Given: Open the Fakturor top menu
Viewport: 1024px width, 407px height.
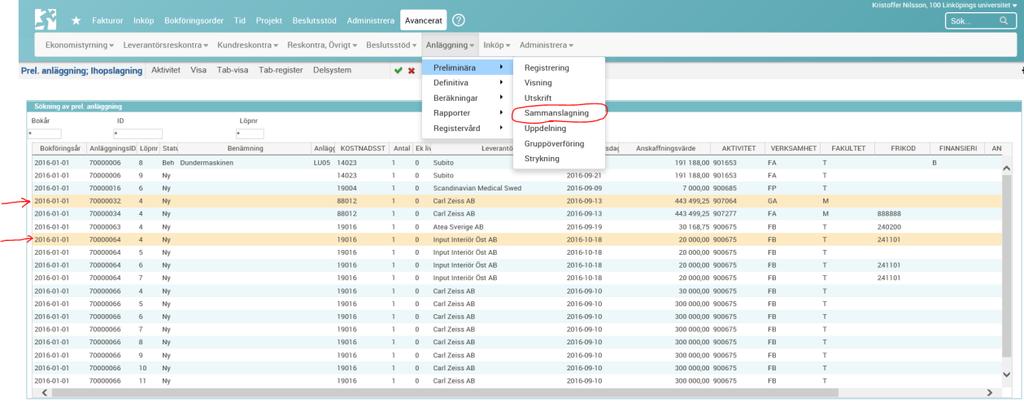Looking at the screenshot, I should [108, 20].
